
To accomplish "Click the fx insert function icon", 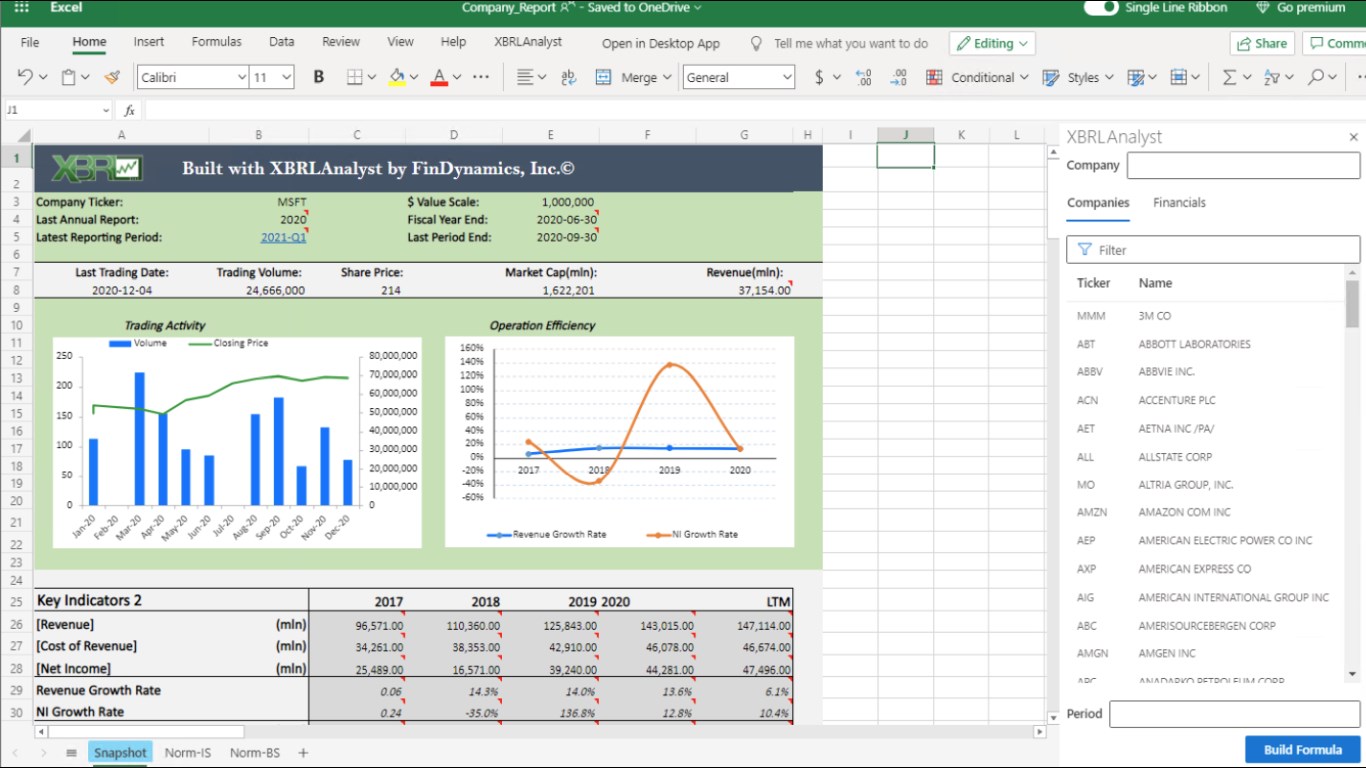I will click(x=129, y=110).
